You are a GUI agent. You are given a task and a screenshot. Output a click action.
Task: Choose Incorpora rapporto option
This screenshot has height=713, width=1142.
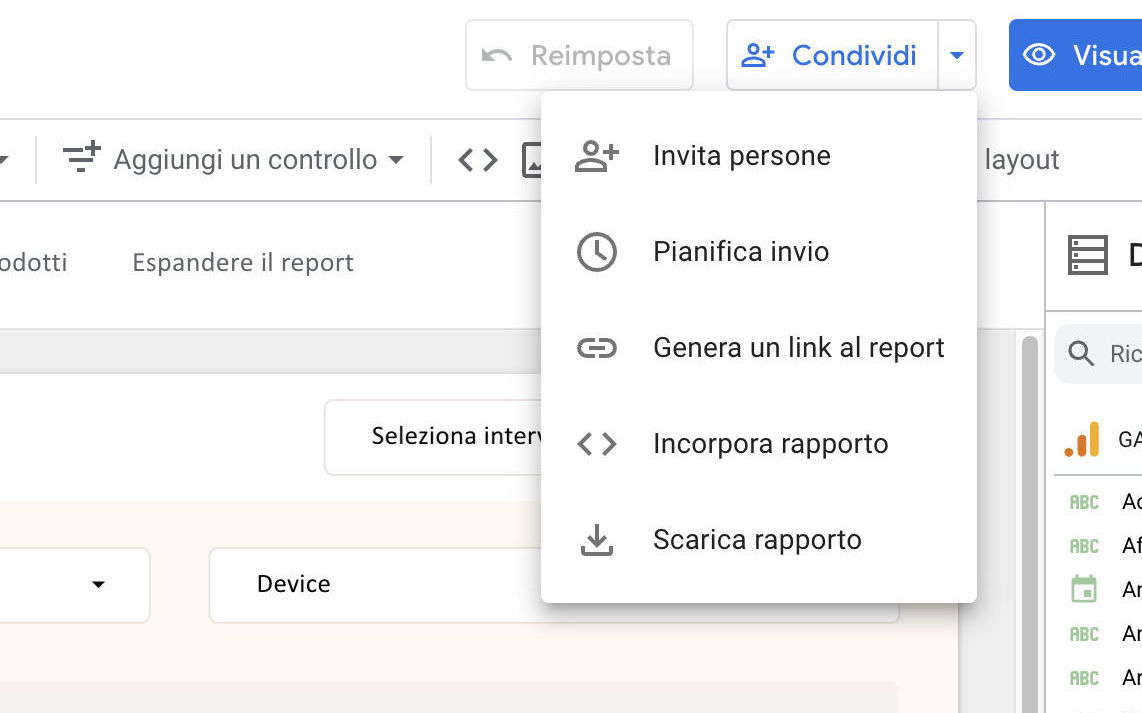pyautogui.click(x=759, y=444)
